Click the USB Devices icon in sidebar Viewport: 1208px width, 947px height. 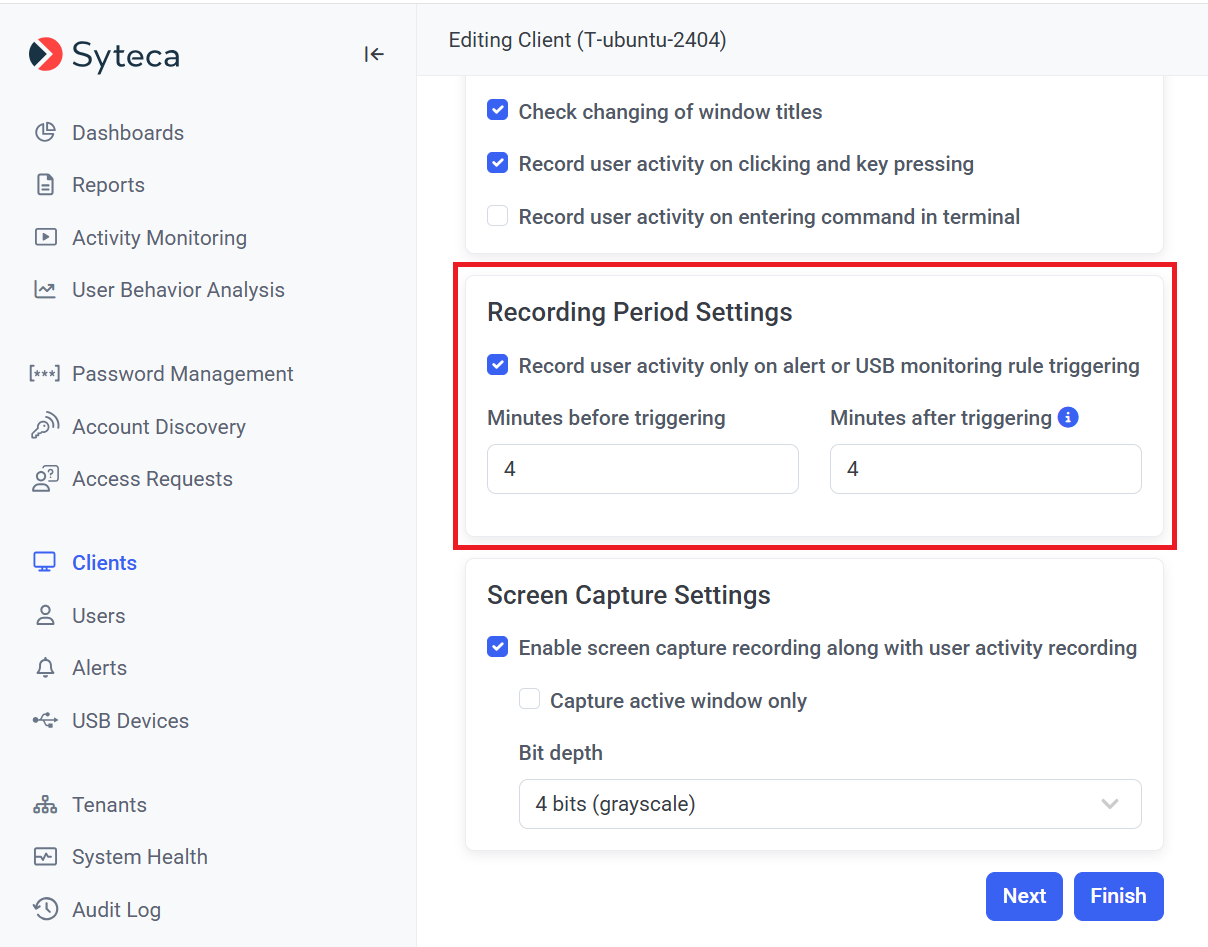click(x=45, y=721)
